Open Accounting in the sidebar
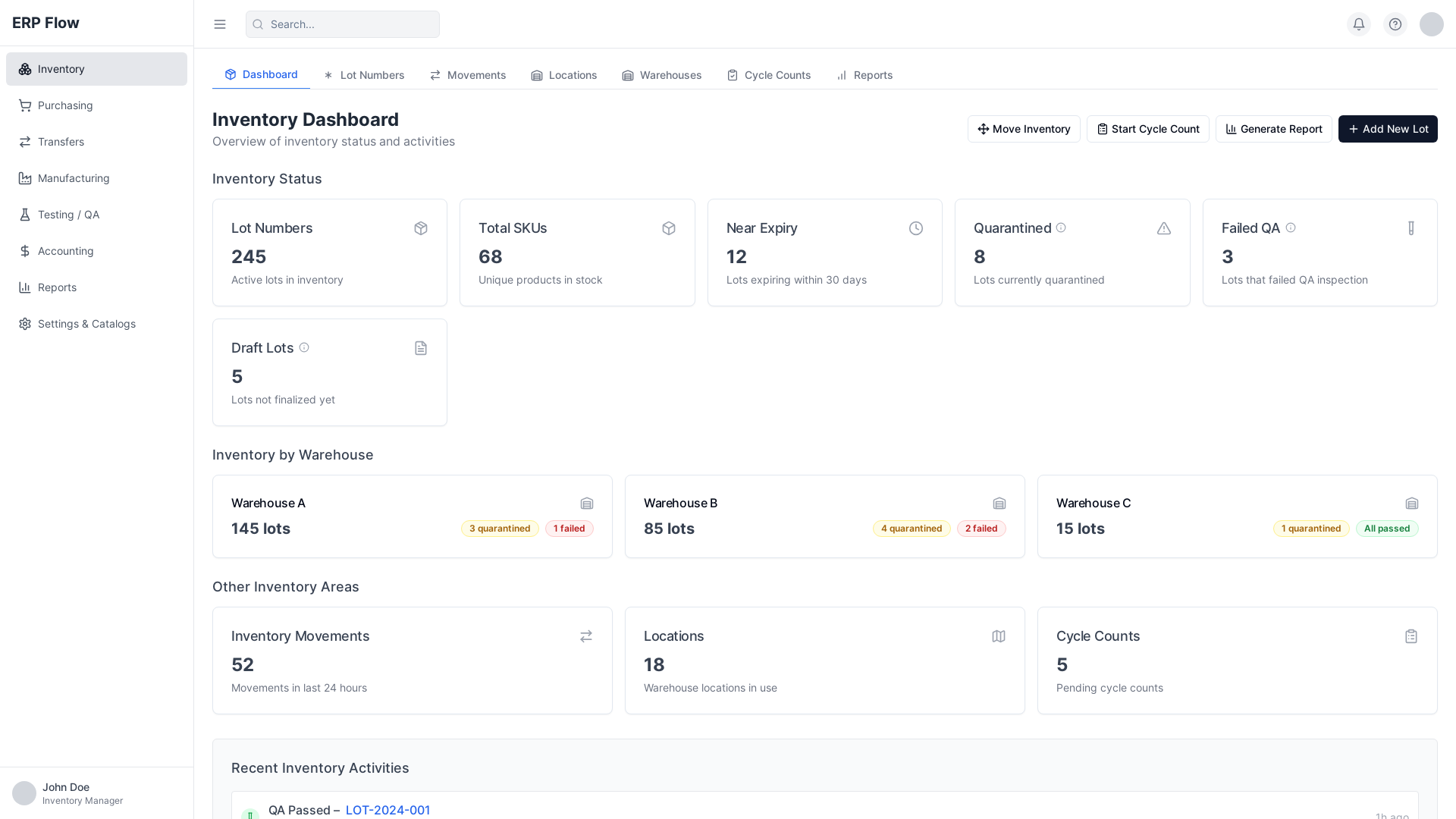Viewport: 1456px width, 819px height. click(96, 251)
